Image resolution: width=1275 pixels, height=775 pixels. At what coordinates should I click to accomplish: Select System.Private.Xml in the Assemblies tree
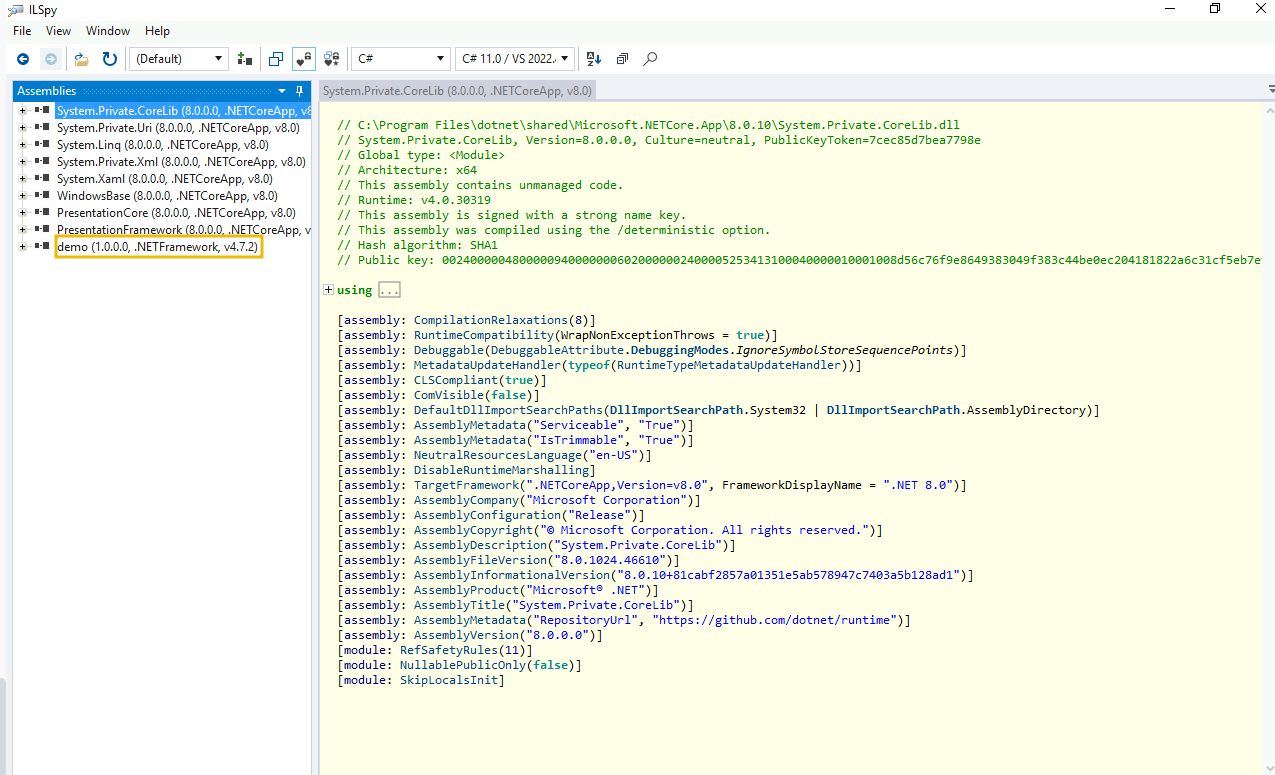pyautogui.click(x=181, y=162)
